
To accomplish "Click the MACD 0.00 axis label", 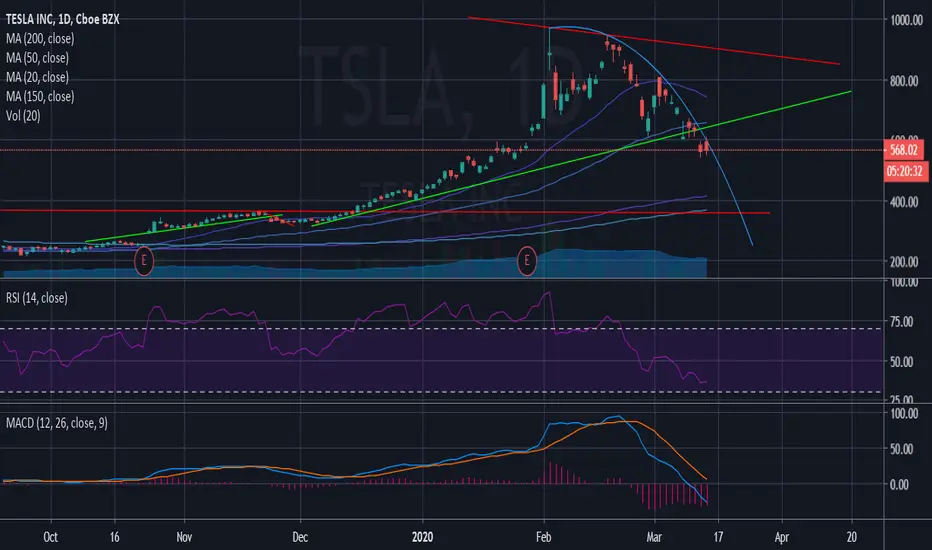I will pyautogui.click(x=899, y=485).
